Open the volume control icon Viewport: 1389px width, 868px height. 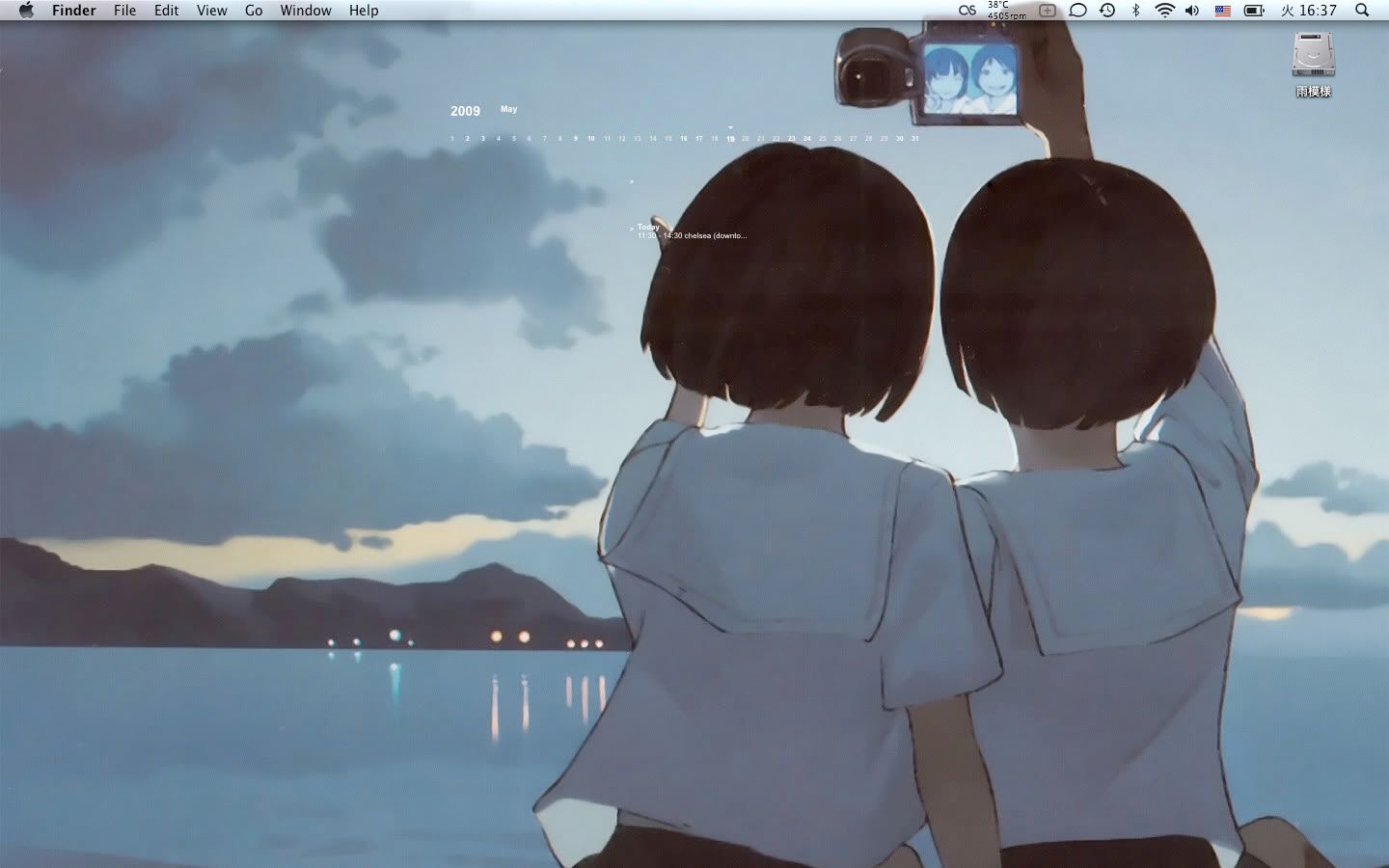click(x=1192, y=11)
